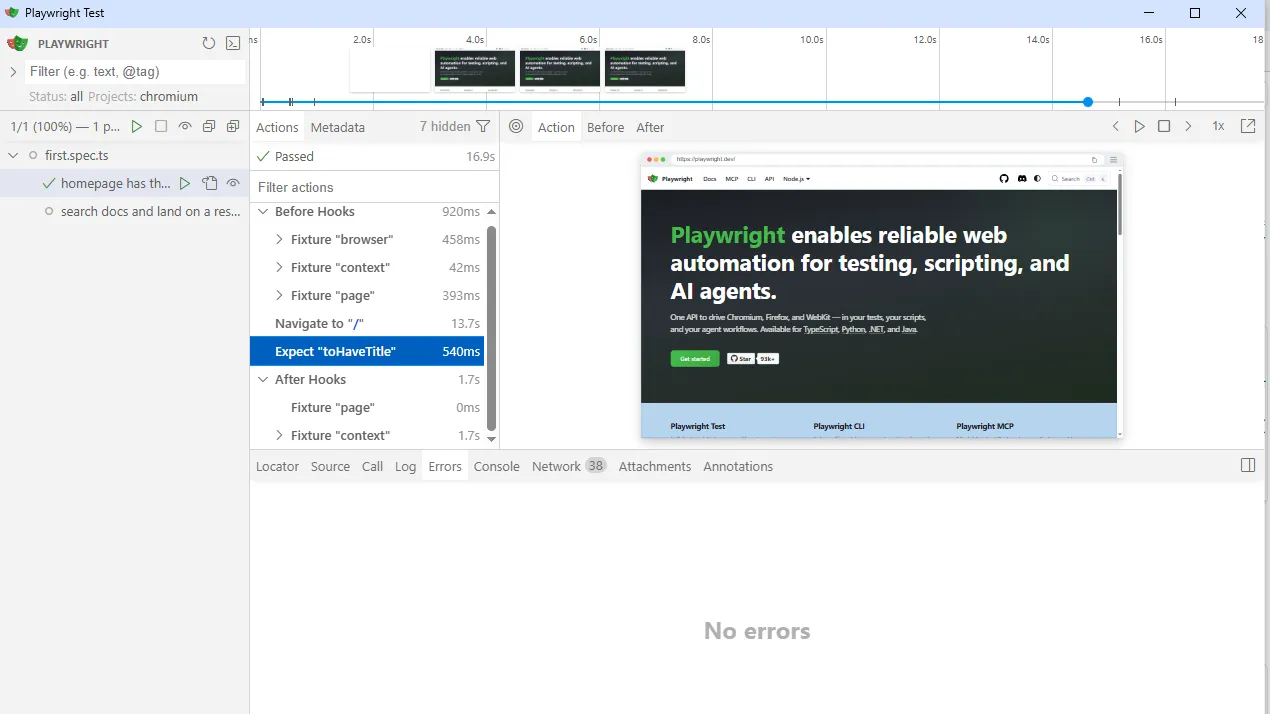Click the Reload tests icon next to PLAYWRIGHT
This screenshot has width=1270, height=714.
(209, 43)
